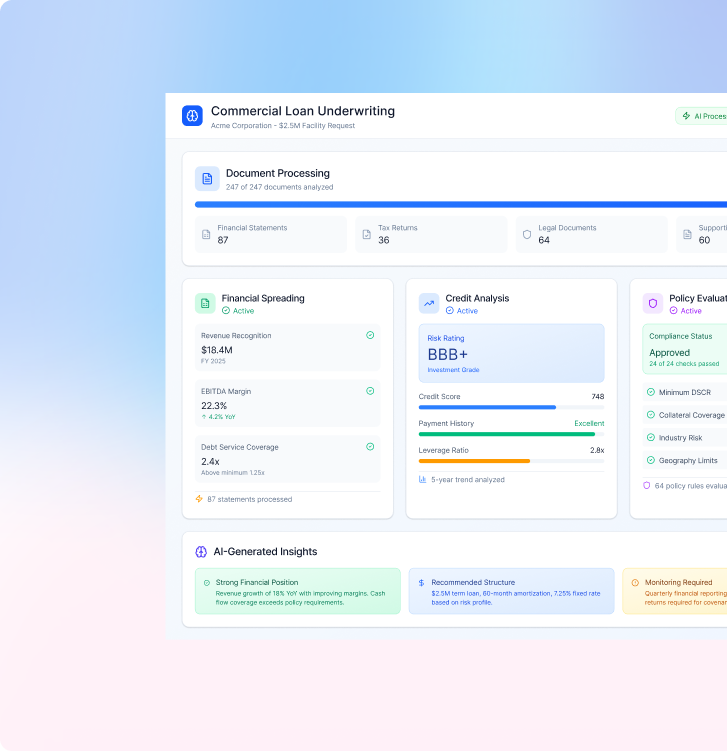Click the 5-year trend analyzed chart icon

[x=423, y=480]
